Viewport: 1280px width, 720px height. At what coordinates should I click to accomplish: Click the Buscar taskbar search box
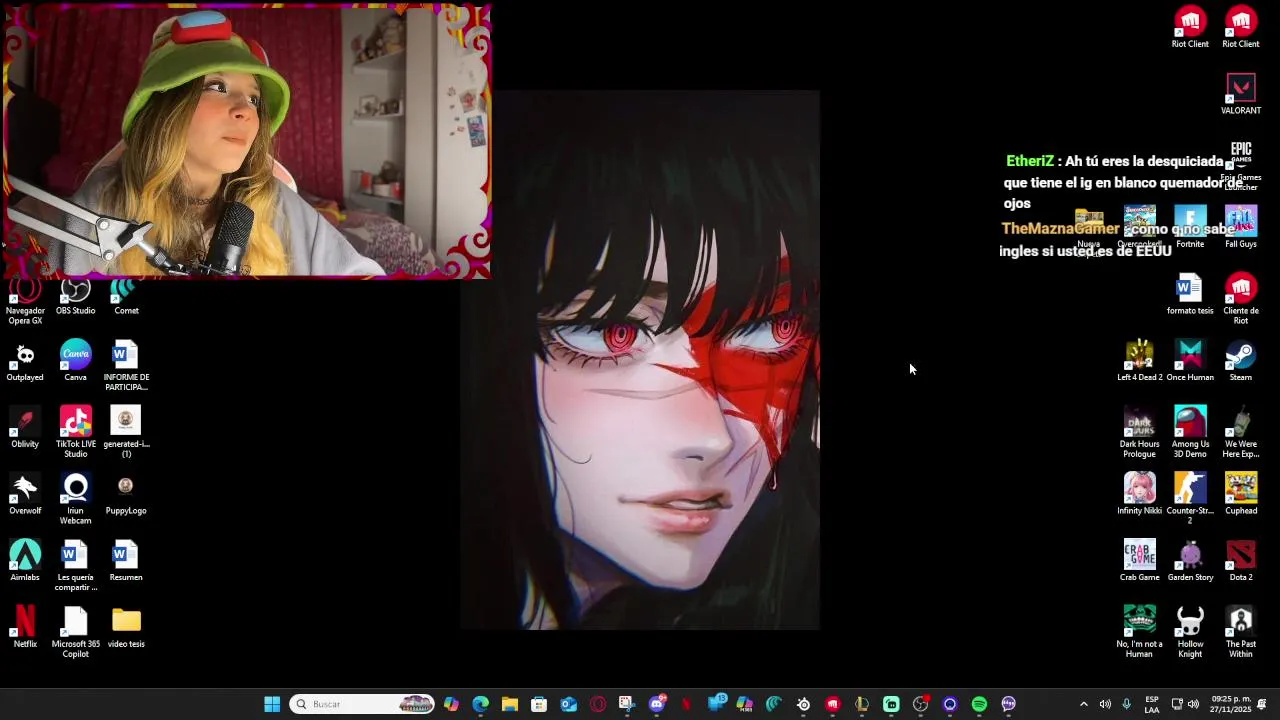point(363,704)
